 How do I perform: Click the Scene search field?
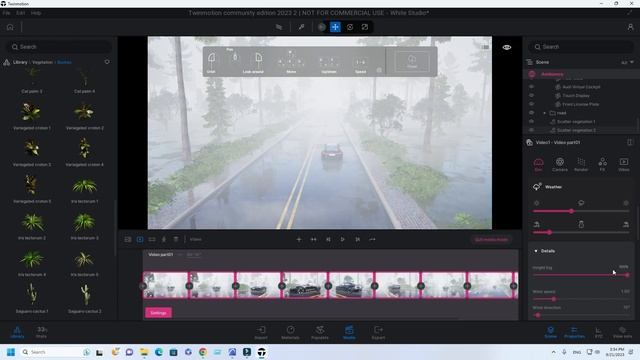[x=582, y=47]
